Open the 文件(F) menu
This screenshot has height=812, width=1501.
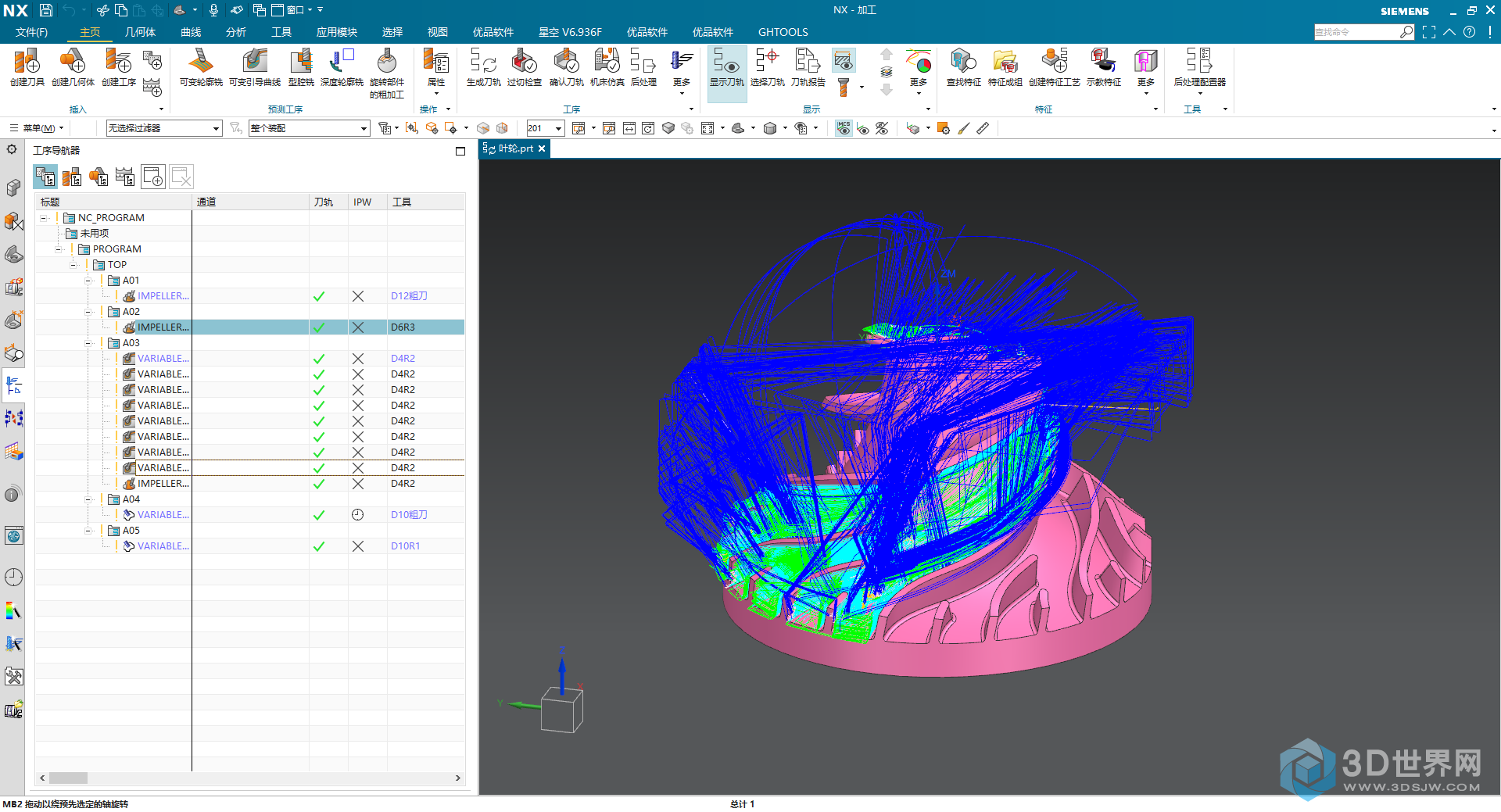click(x=32, y=32)
